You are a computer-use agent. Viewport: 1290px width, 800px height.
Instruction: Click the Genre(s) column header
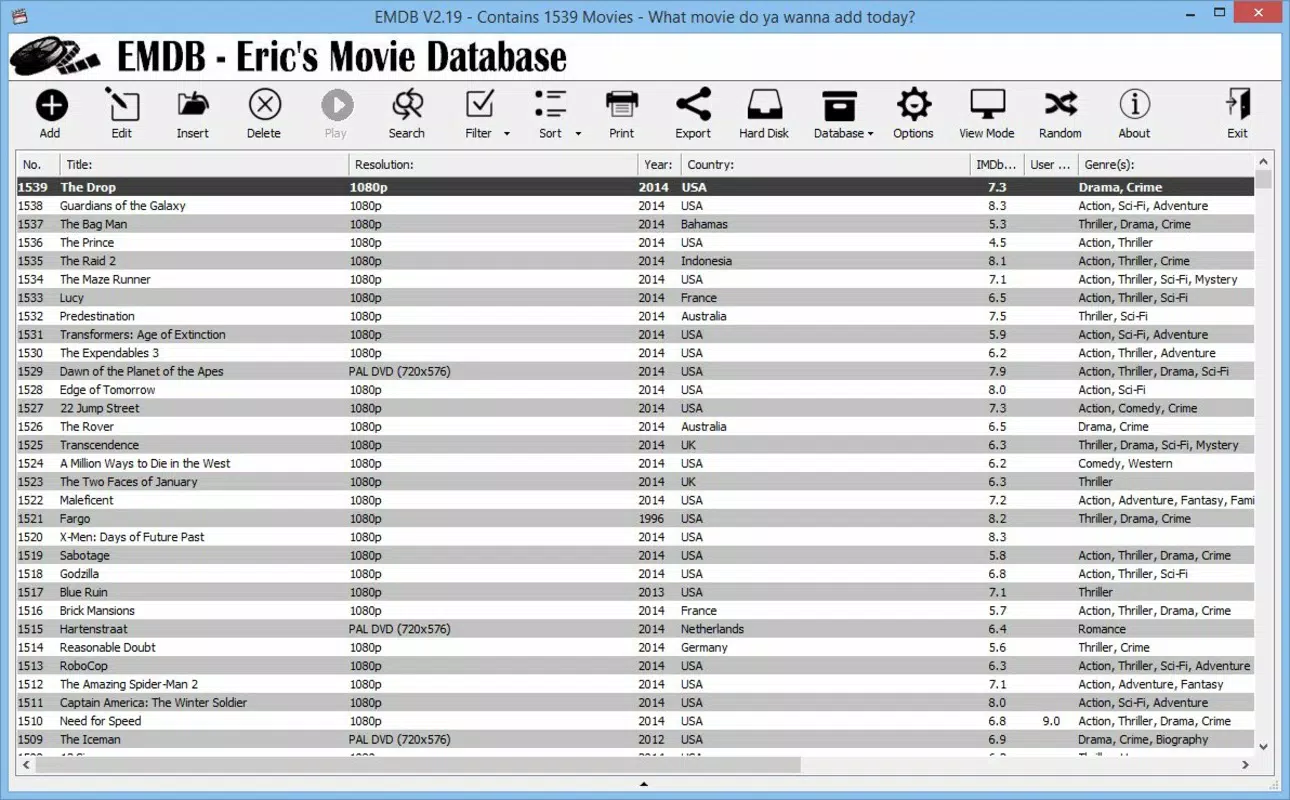1164,165
